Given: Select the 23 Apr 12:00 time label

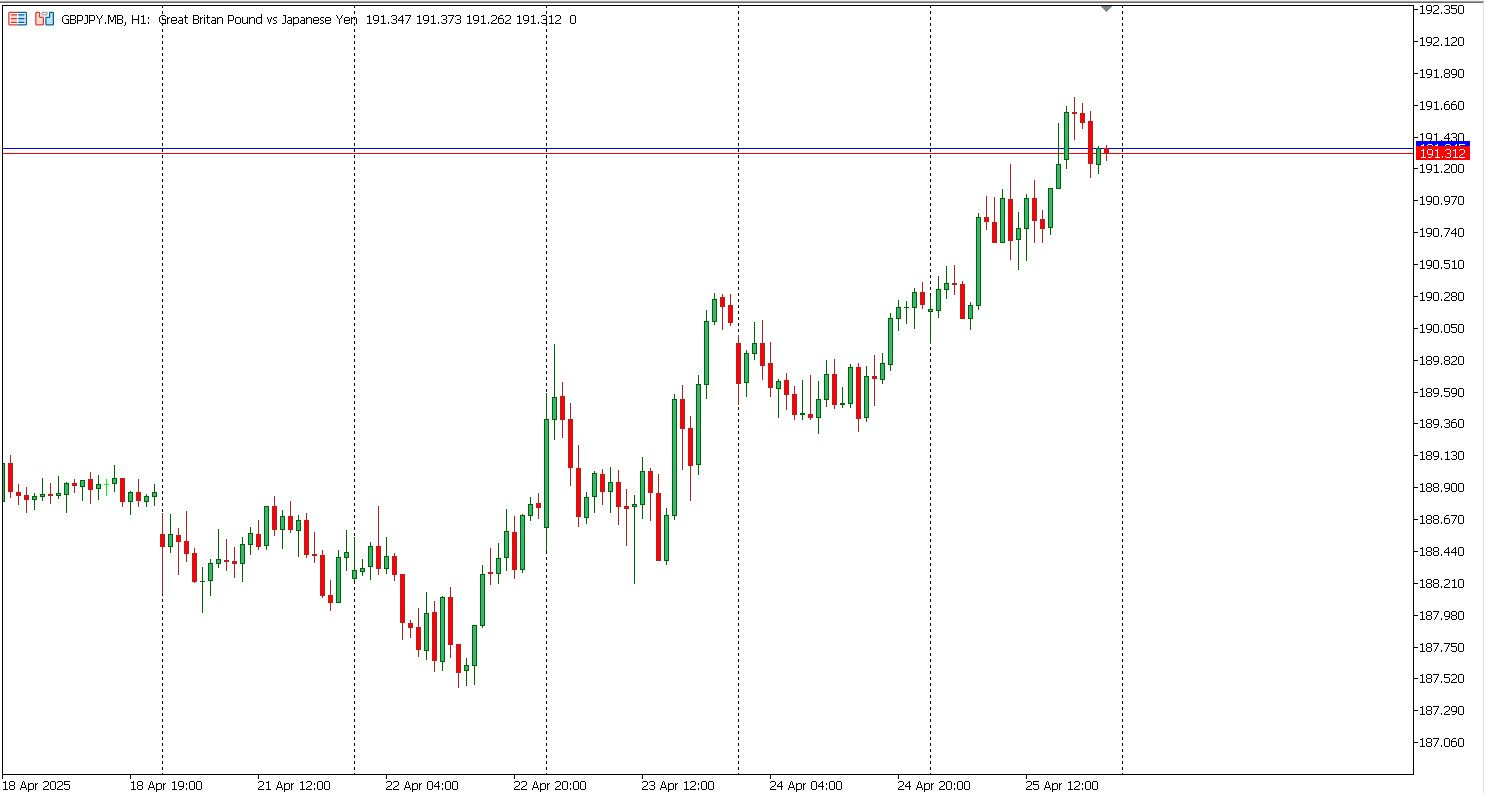Looking at the screenshot, I should coord(677,786).
